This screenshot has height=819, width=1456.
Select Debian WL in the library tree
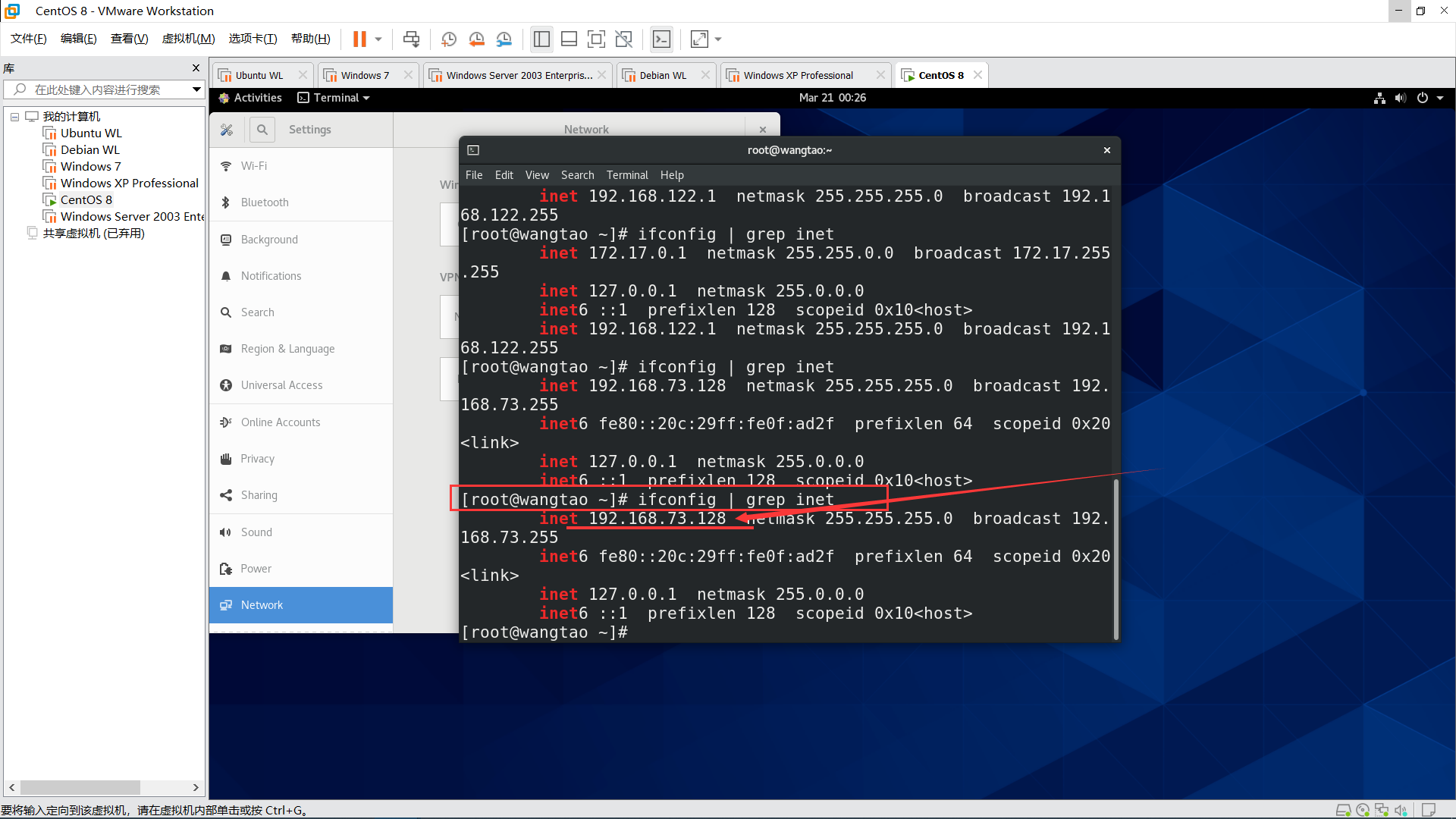[x=89, y=150]
